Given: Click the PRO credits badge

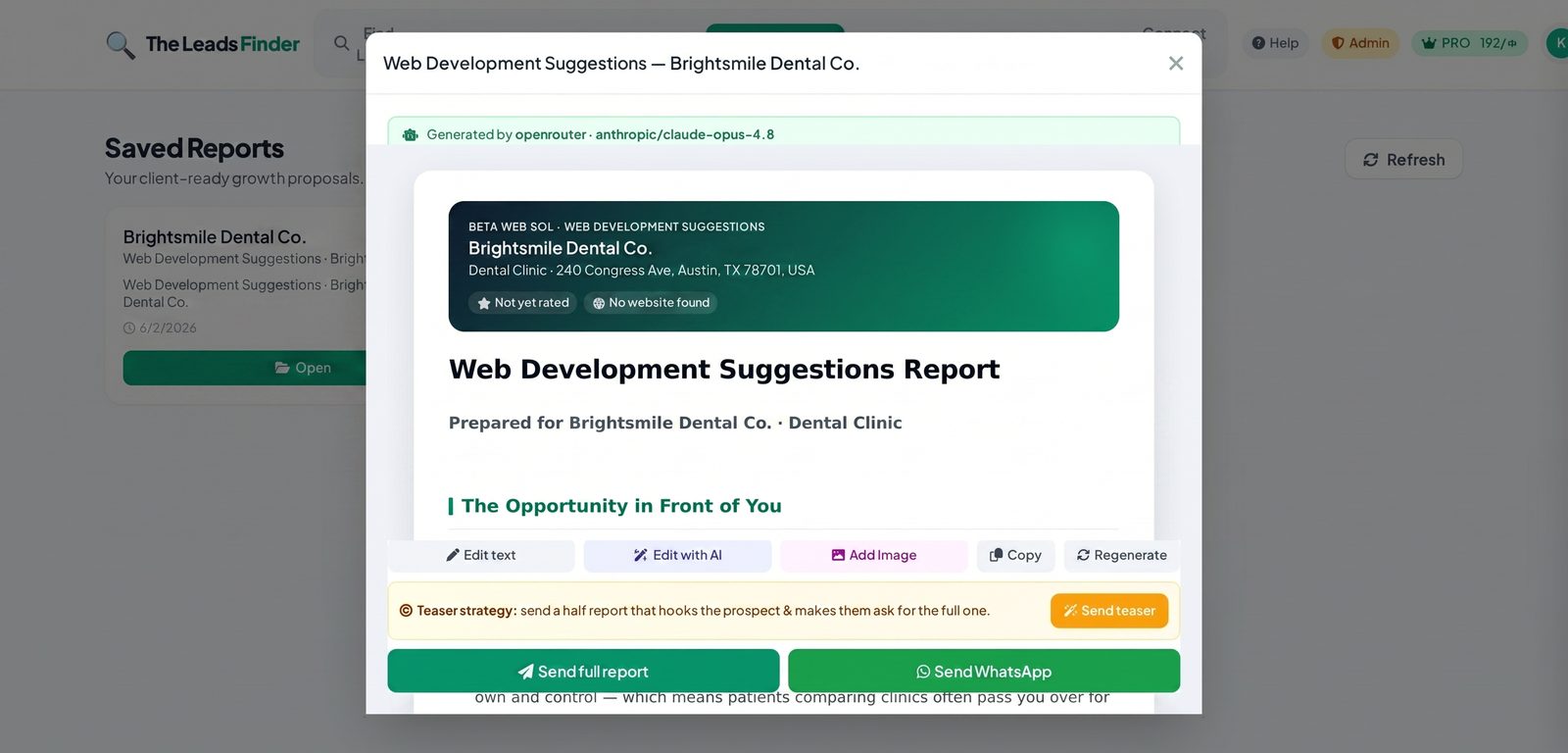Looking at the screenshot, I should (1469, 43).
